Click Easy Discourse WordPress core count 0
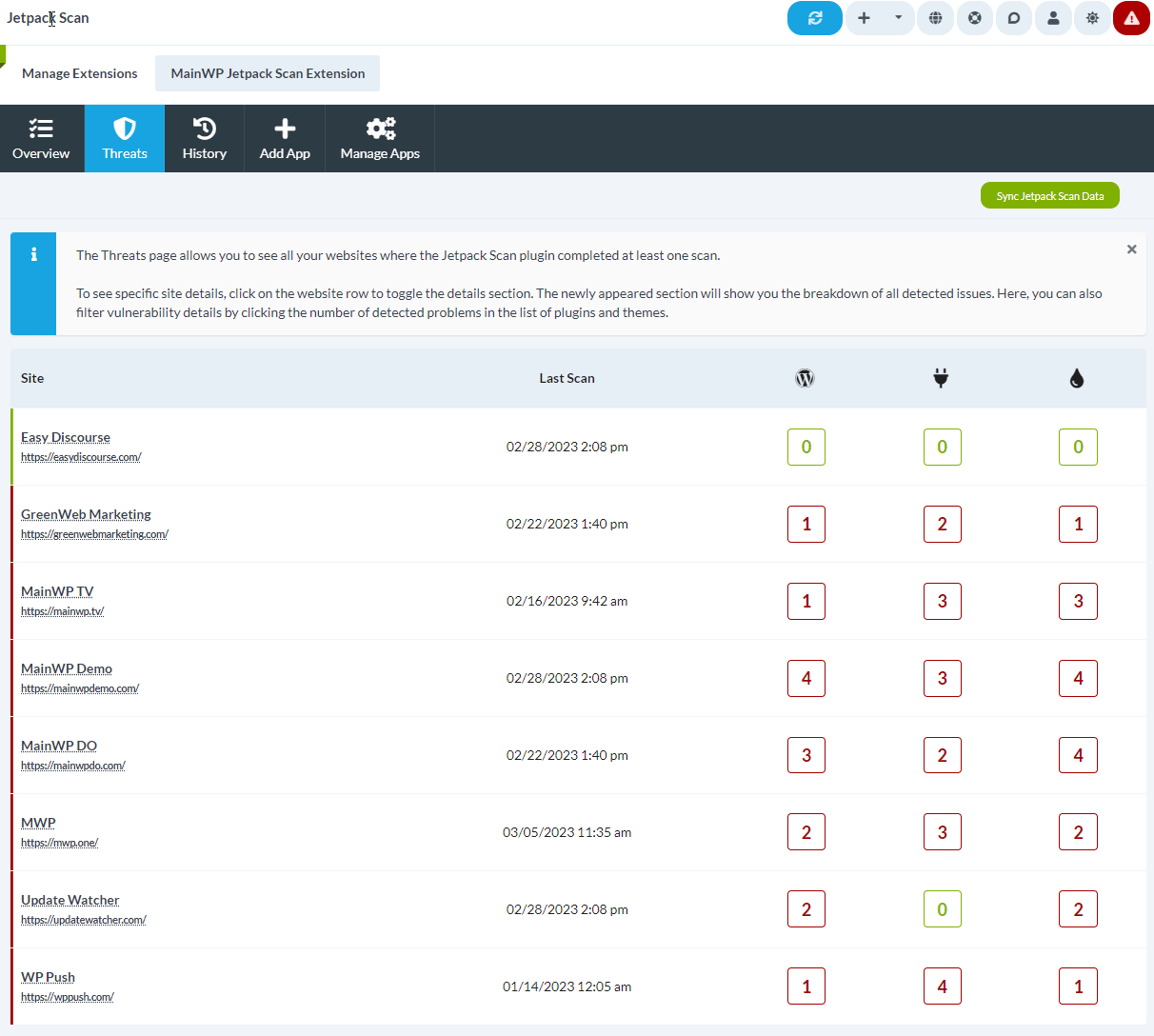This screenshot has width=1154, height=1036. tap(806, 447)
